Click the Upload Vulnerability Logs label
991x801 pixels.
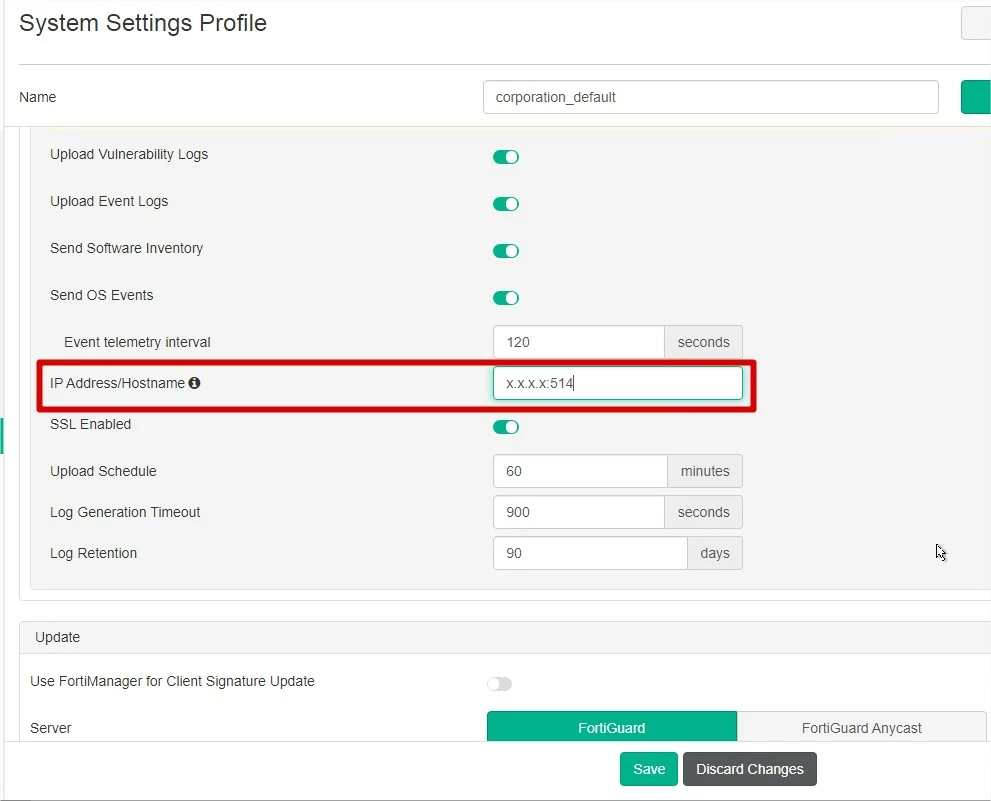tap(129, 154)
